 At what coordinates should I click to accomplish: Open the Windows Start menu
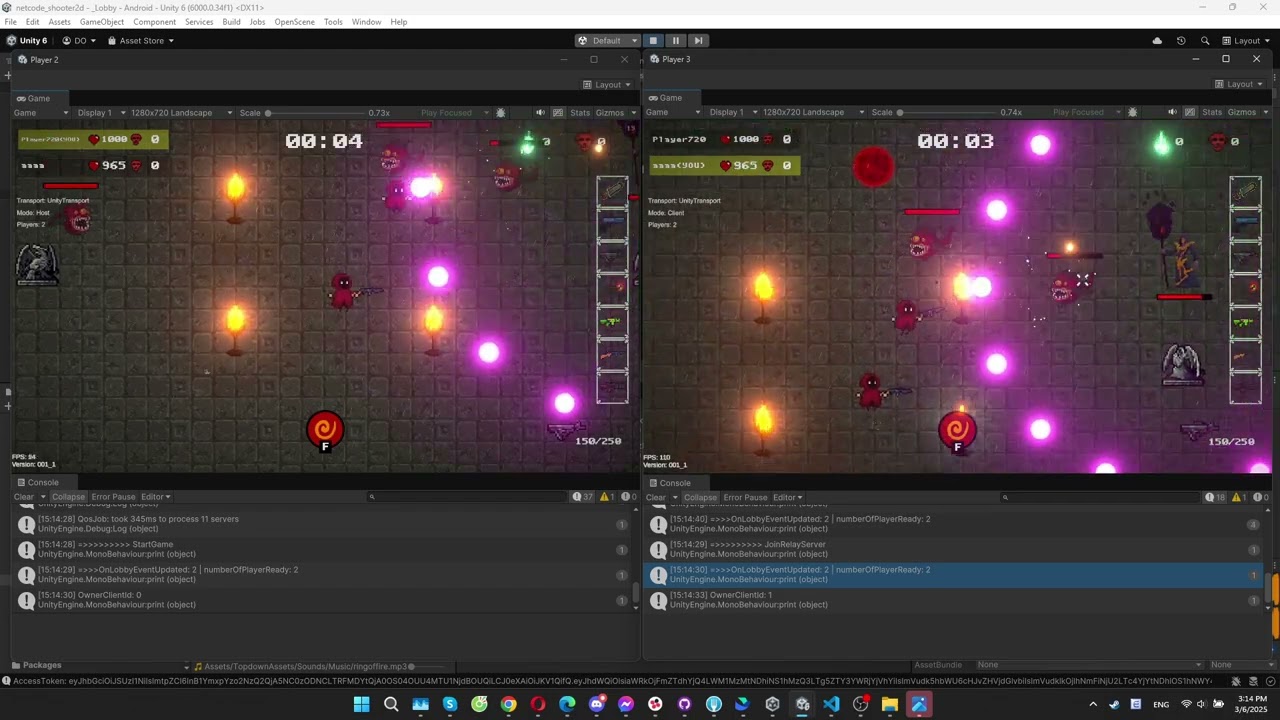(361, 705)
